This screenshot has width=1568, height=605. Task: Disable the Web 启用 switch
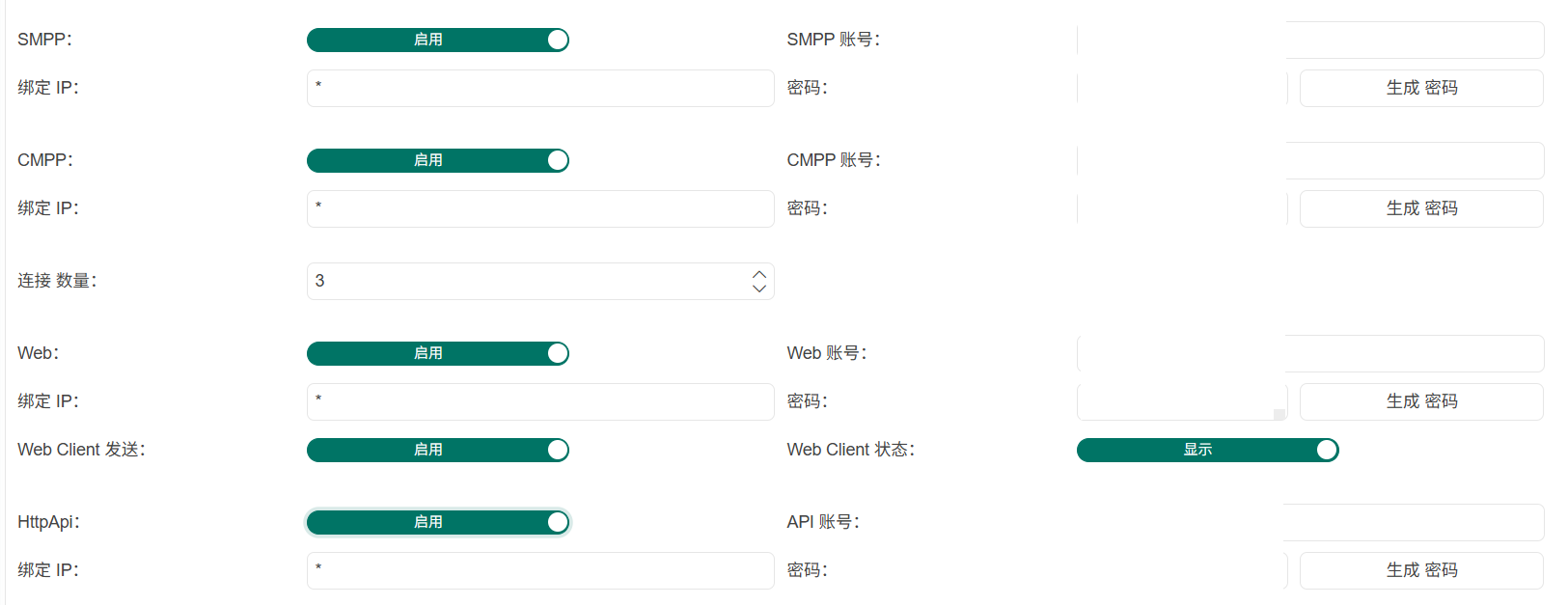(437, 353)
